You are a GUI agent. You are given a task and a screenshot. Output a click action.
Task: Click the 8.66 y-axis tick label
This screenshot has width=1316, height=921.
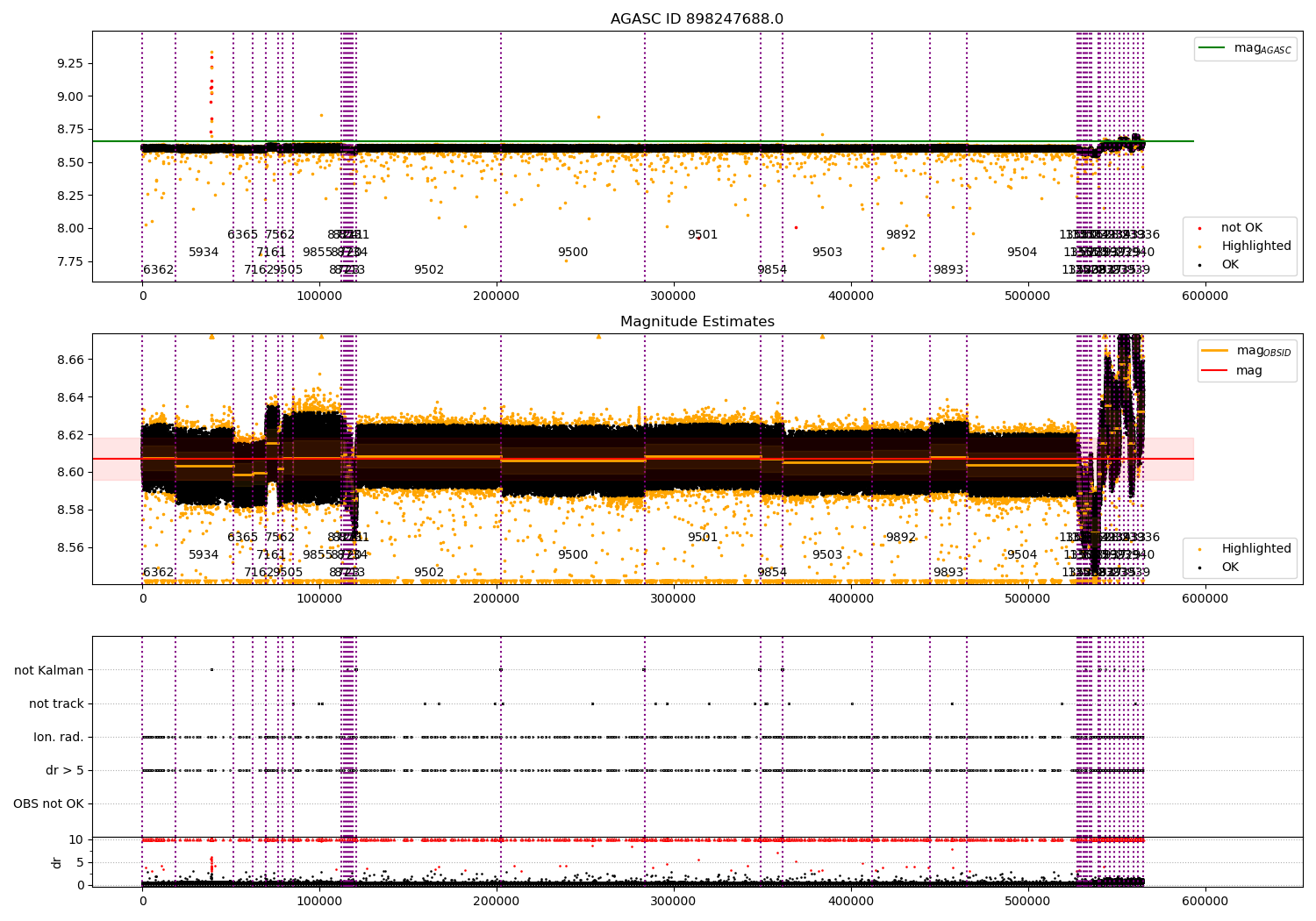(69, 360)
